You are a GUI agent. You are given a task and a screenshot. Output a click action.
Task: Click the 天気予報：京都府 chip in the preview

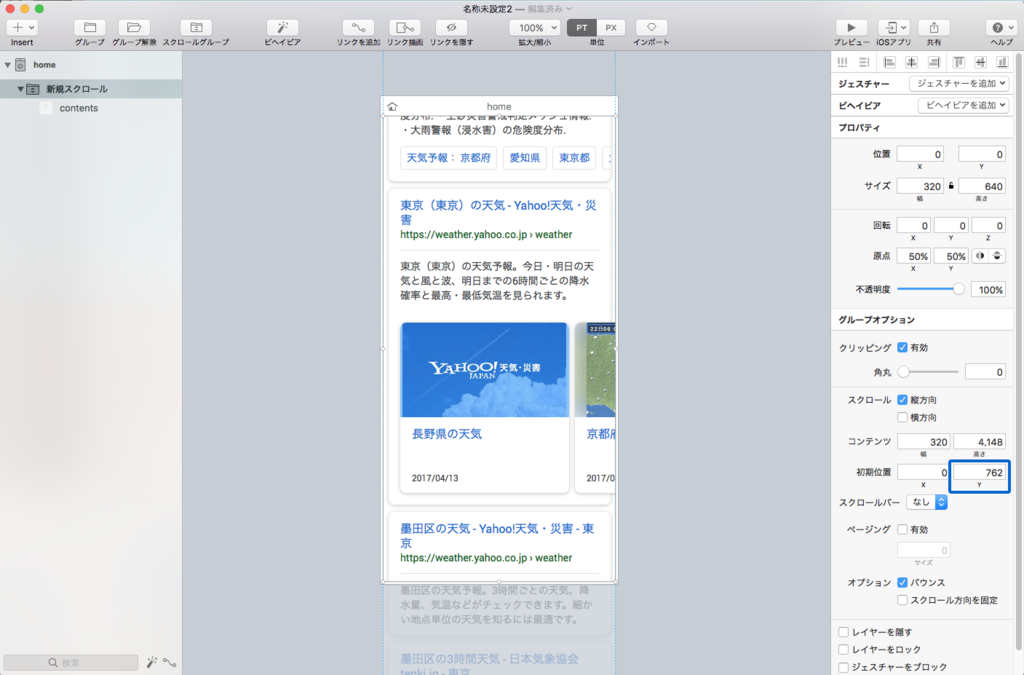click(449, 157)
